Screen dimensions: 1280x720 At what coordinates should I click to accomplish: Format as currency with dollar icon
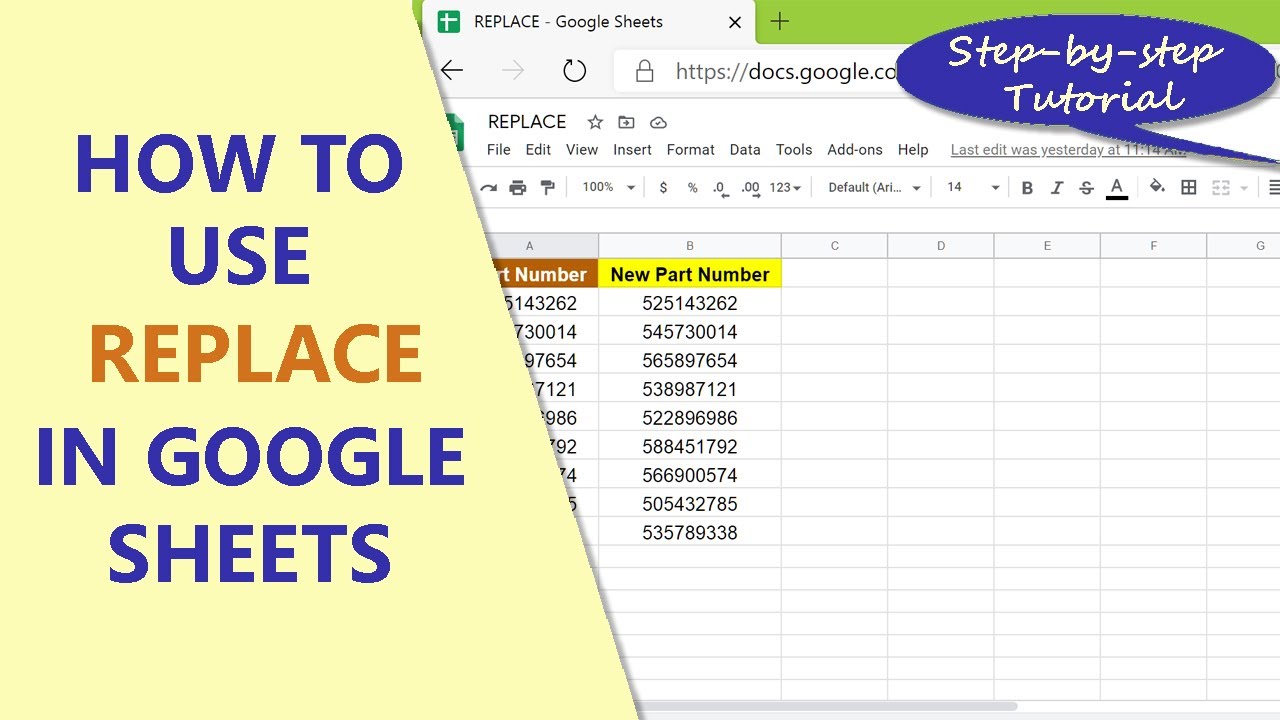coord(663,187)
